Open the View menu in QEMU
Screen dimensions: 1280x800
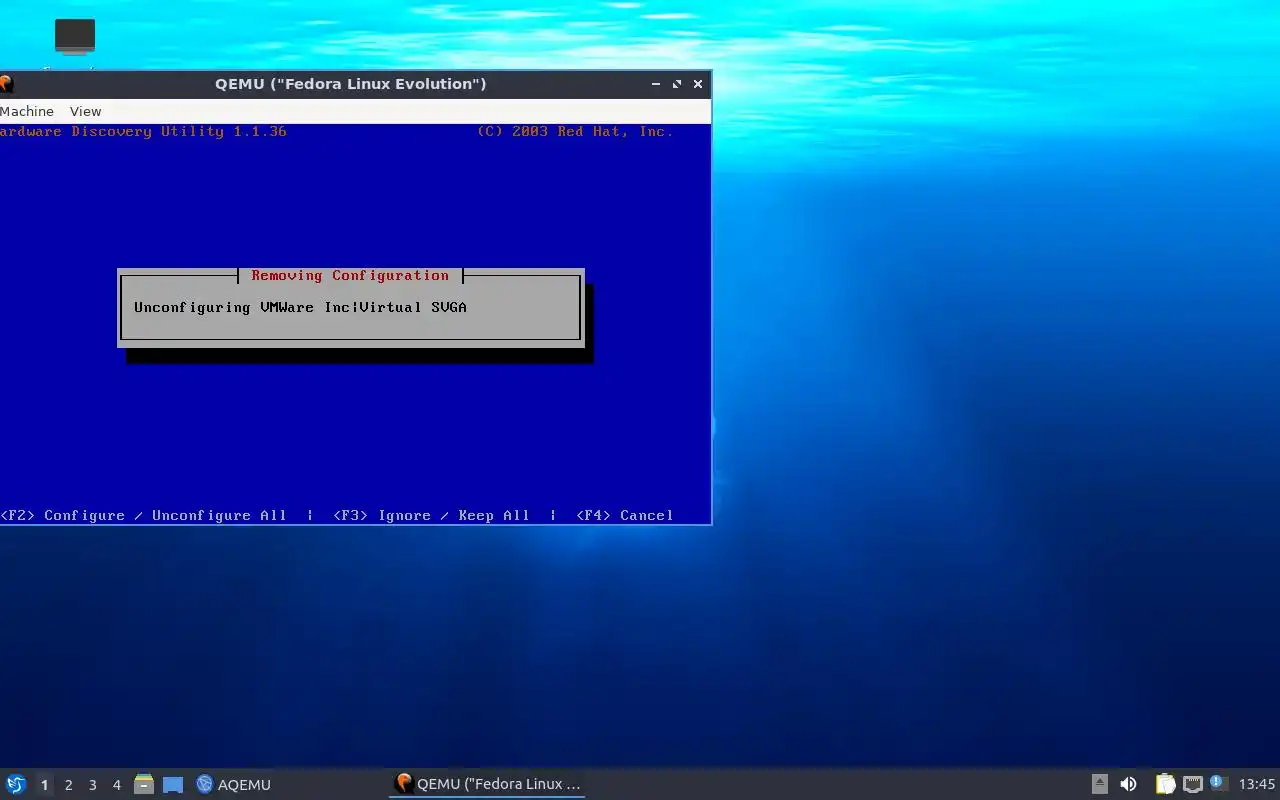coord(85,111)
